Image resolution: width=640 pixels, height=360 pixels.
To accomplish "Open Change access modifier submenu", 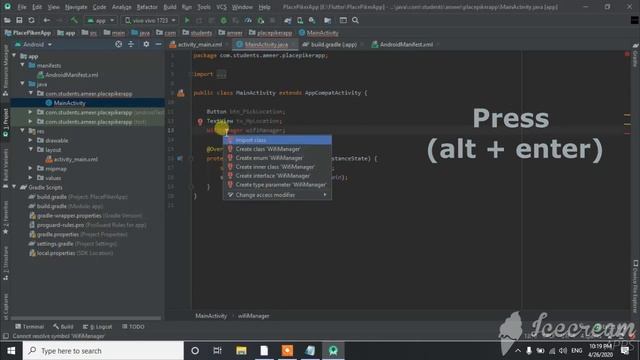I will (277, 195).
